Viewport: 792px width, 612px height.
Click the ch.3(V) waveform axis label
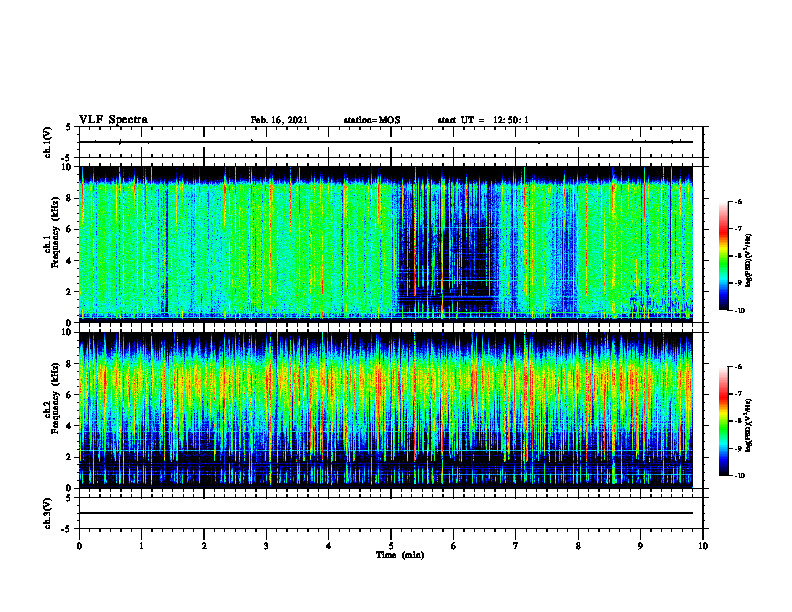point(48,513)
